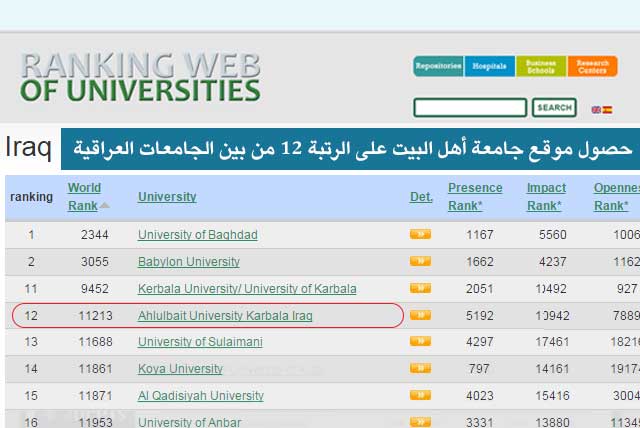Image resolution: width=640 pixels, height=428 pixels.
Task: Open details icon for University of Baghdad
Action: (x=420, y=234)
